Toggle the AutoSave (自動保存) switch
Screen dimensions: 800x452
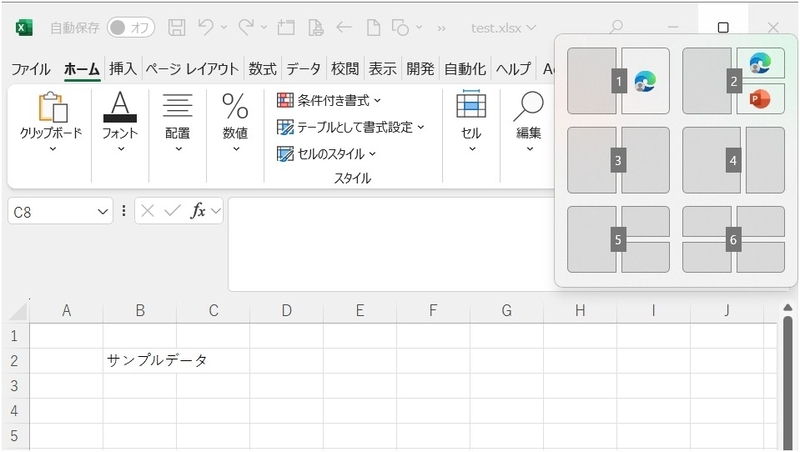pyautogui.click(x=131, y=28)
